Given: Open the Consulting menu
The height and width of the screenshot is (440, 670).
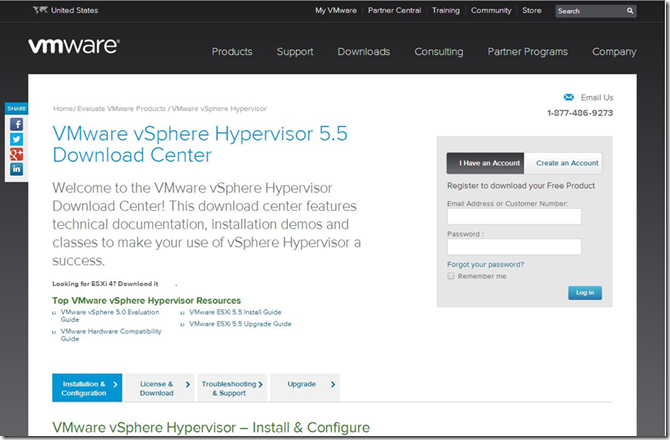Looking at the screenshot, I should click(439, 52).
